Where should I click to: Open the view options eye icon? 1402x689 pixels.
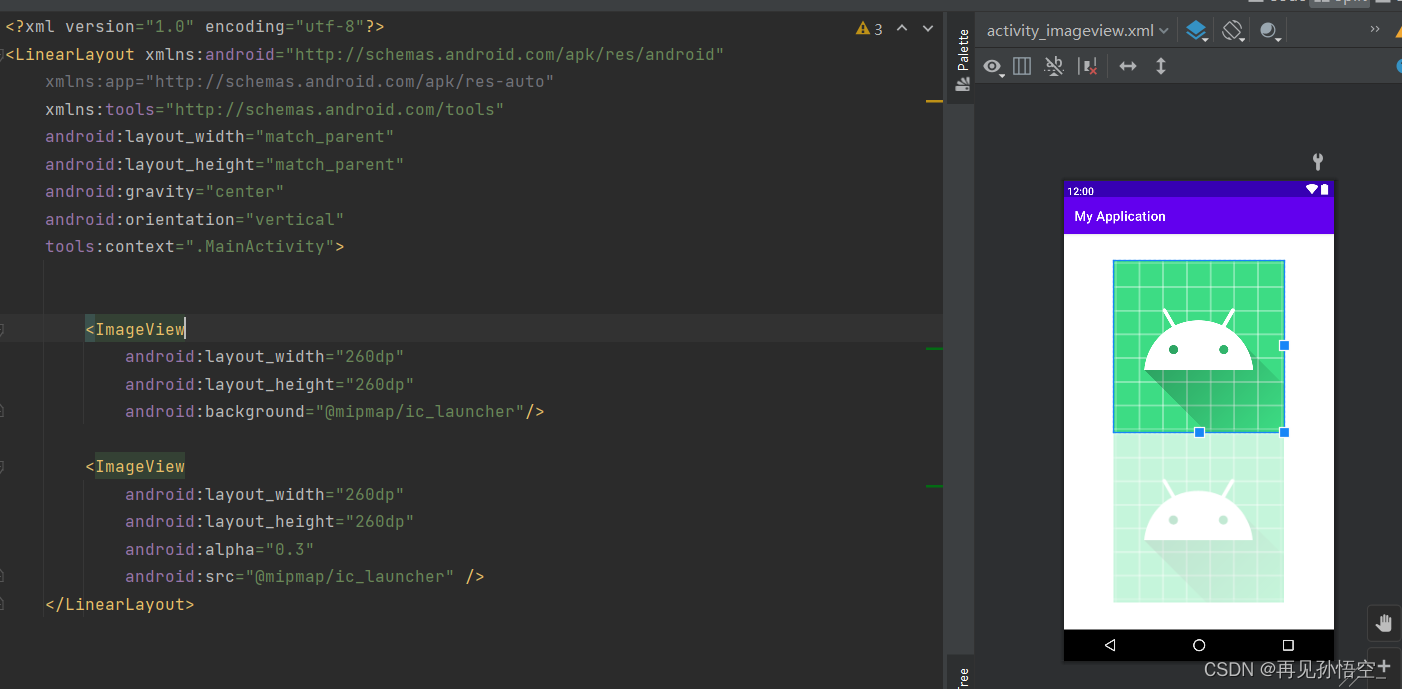[991, 66]
